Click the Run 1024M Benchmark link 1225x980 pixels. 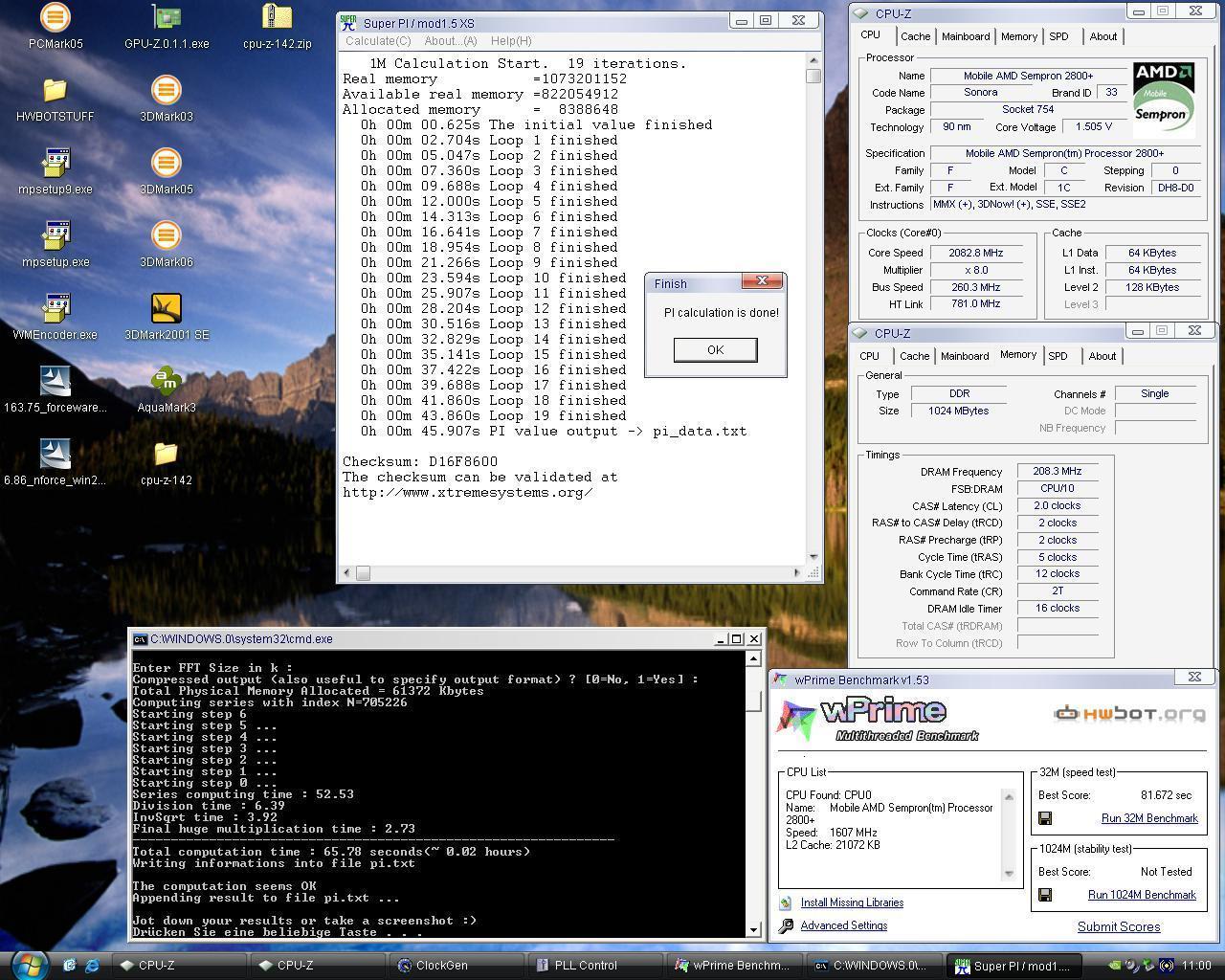pyautogui.click(x=1142, y=895)
